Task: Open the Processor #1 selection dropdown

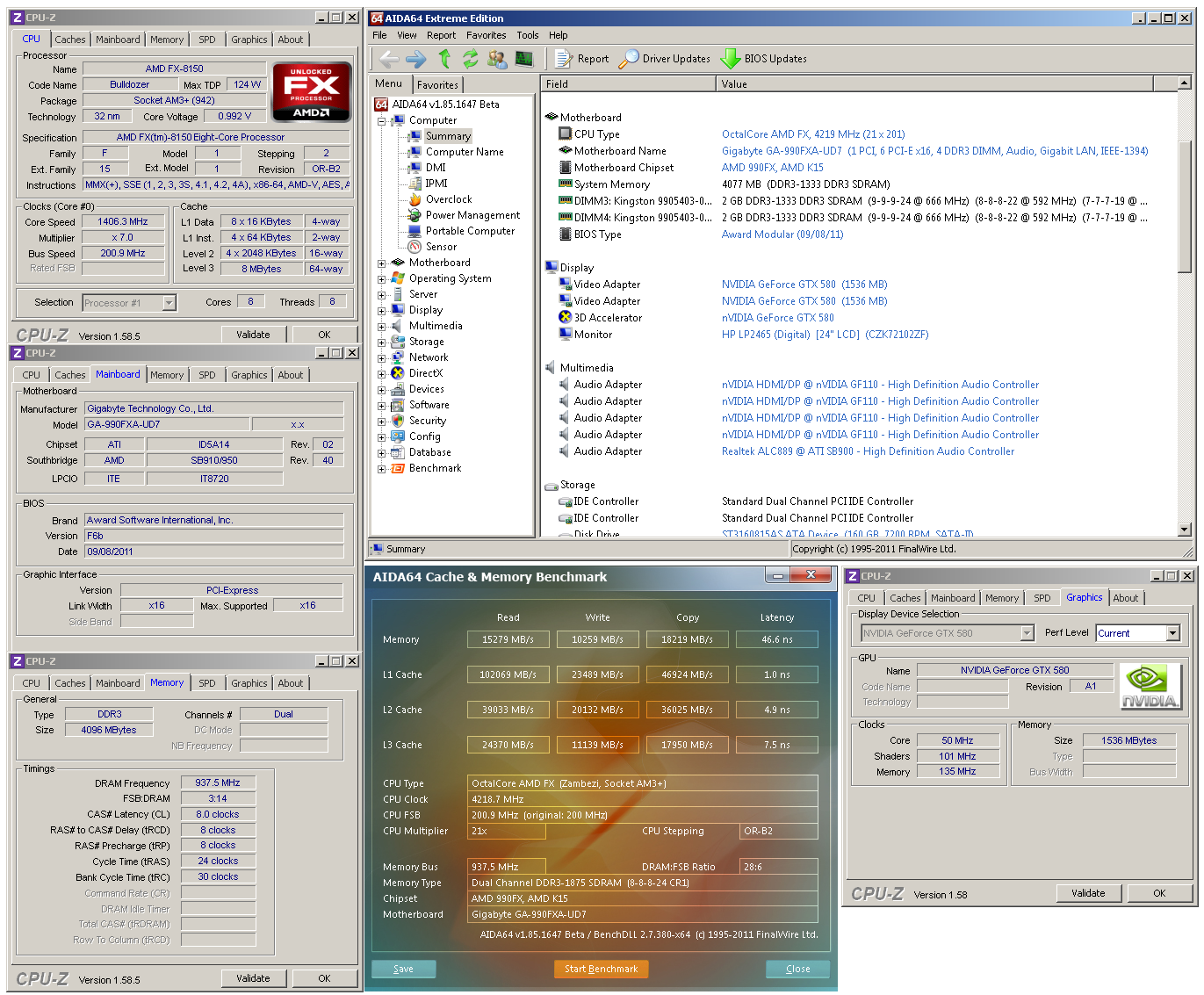Action: (x=169, y=303)
